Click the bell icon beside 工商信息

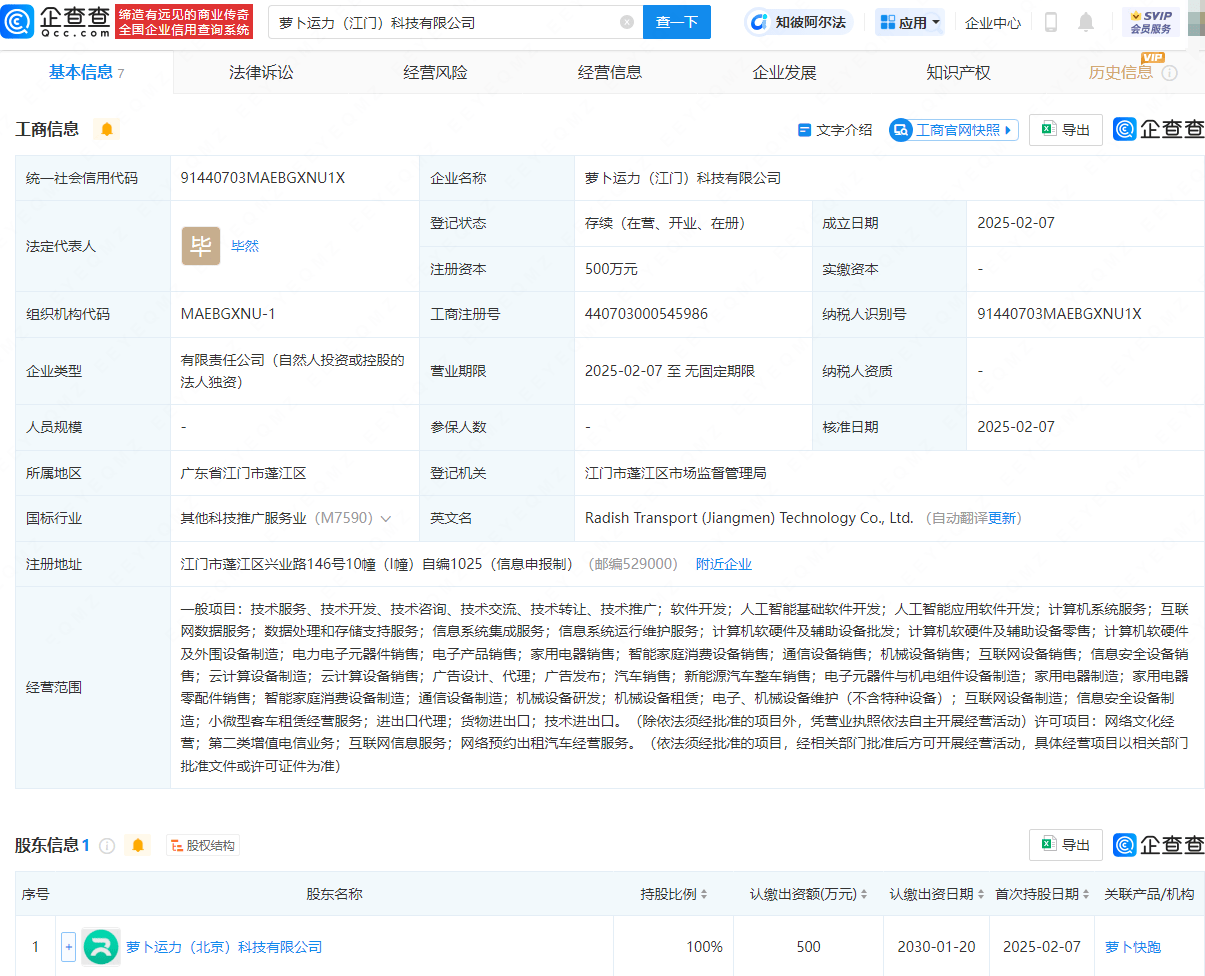(107, 129)
